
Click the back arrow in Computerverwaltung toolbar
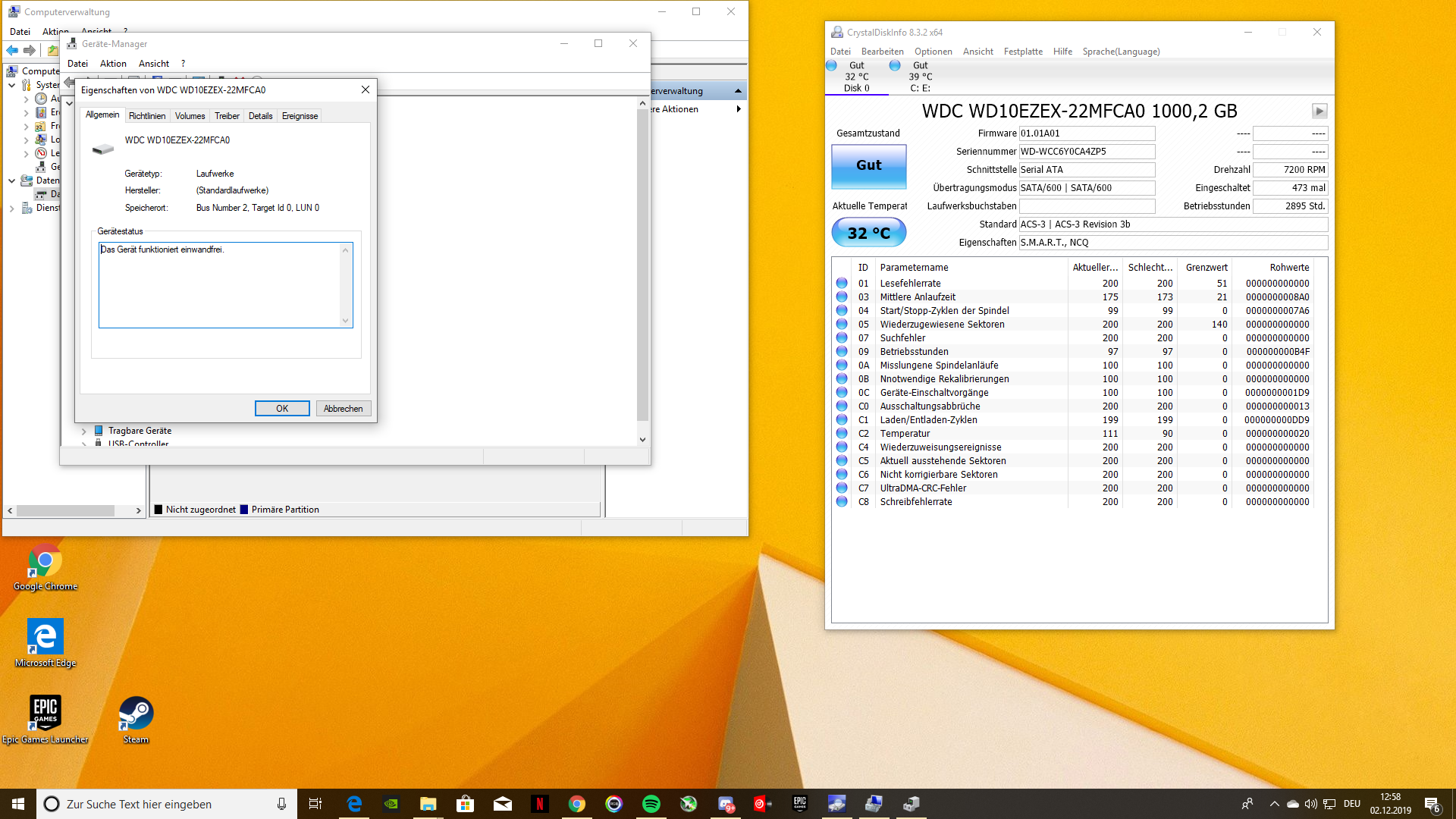pyautogui.click(x=12, y=51)
